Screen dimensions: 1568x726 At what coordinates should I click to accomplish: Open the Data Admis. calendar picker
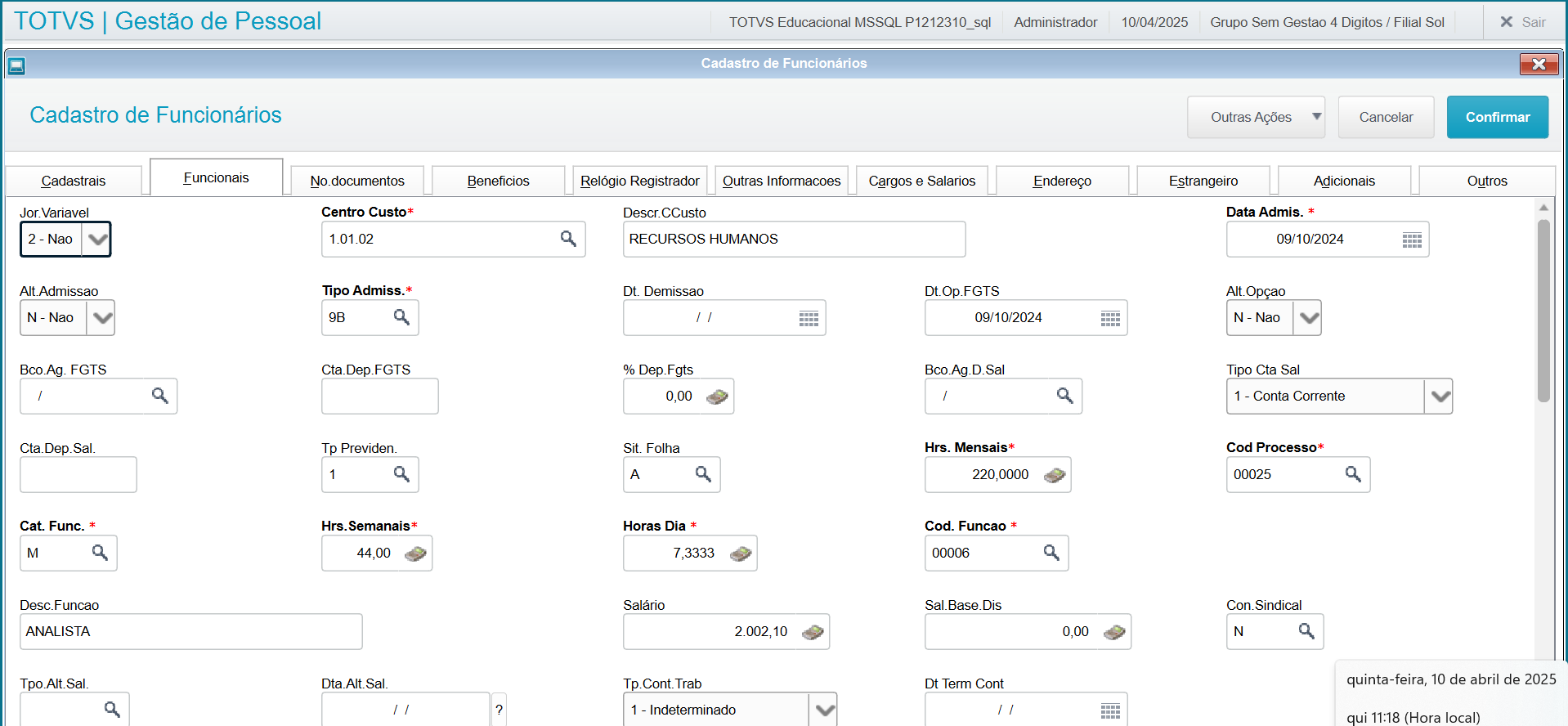1412,240
